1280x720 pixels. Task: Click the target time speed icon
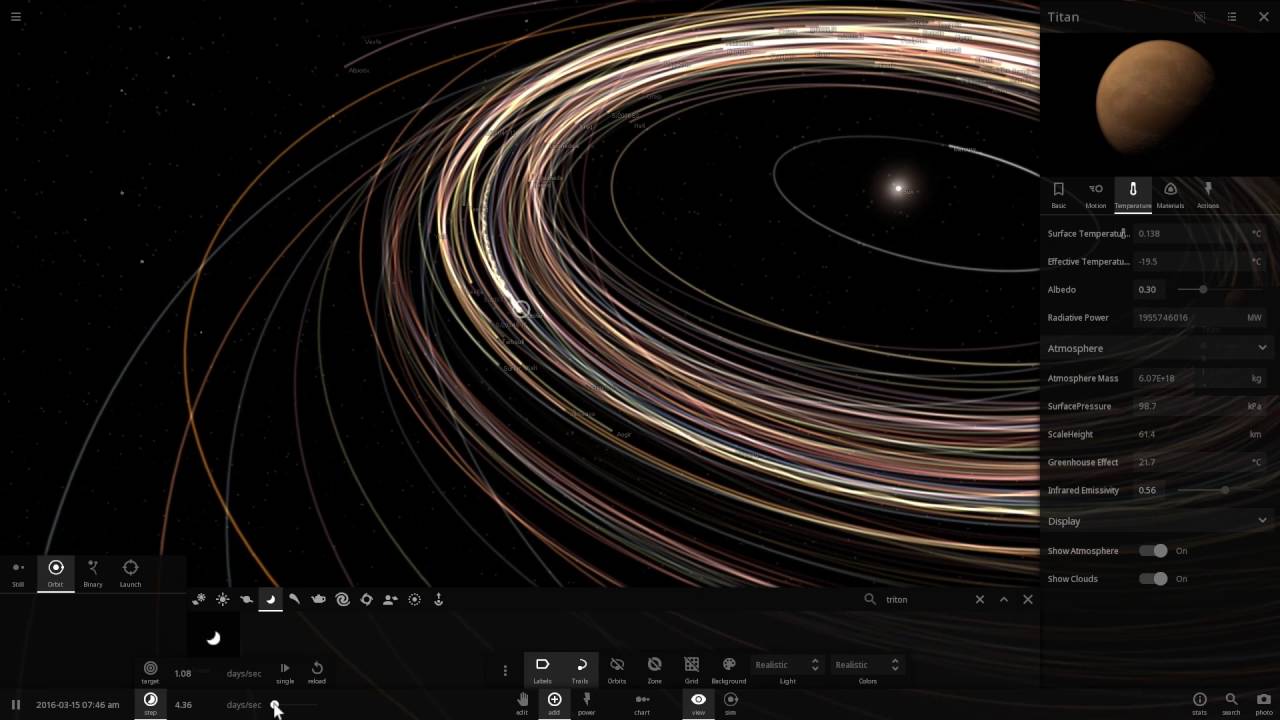(150, 672)
